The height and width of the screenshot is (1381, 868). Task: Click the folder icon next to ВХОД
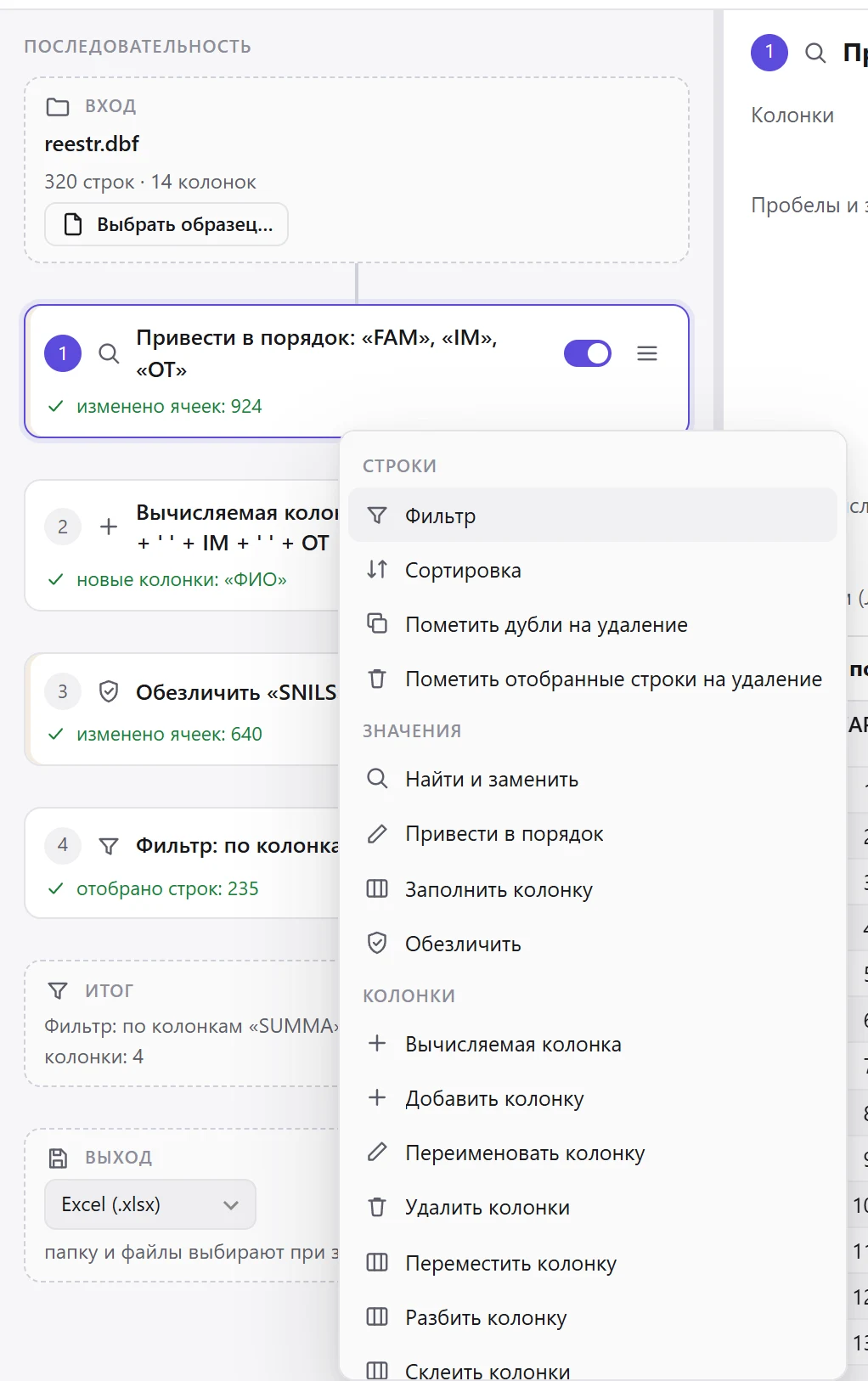pos(58,106)
